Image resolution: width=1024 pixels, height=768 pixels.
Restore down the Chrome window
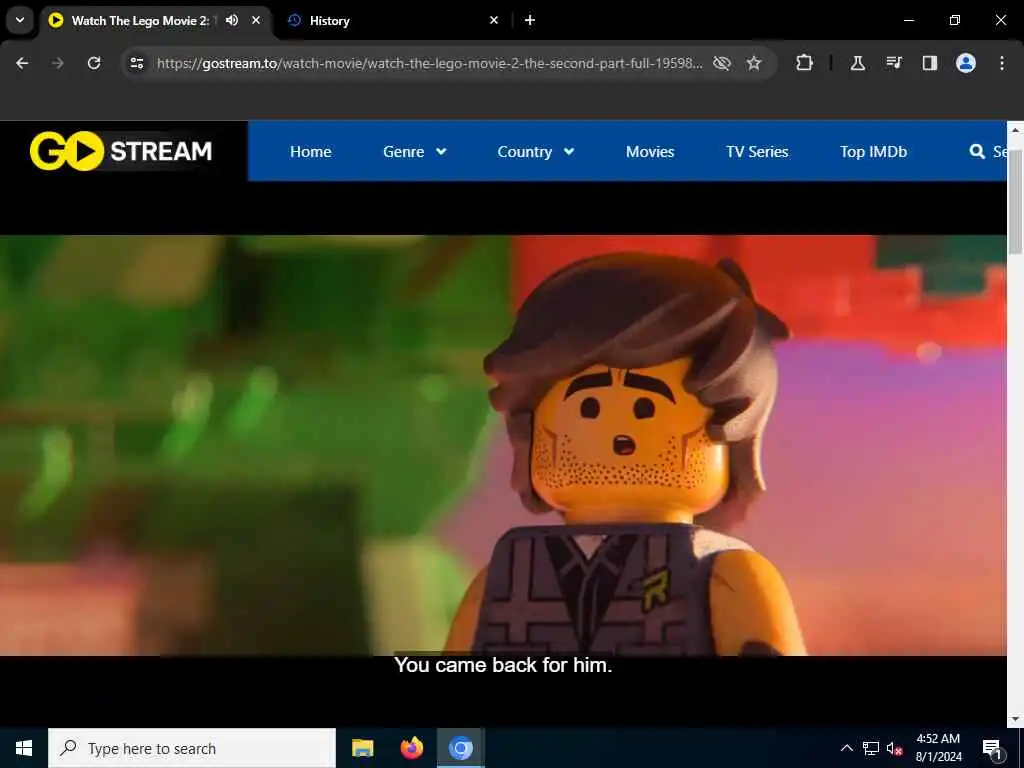955,20
